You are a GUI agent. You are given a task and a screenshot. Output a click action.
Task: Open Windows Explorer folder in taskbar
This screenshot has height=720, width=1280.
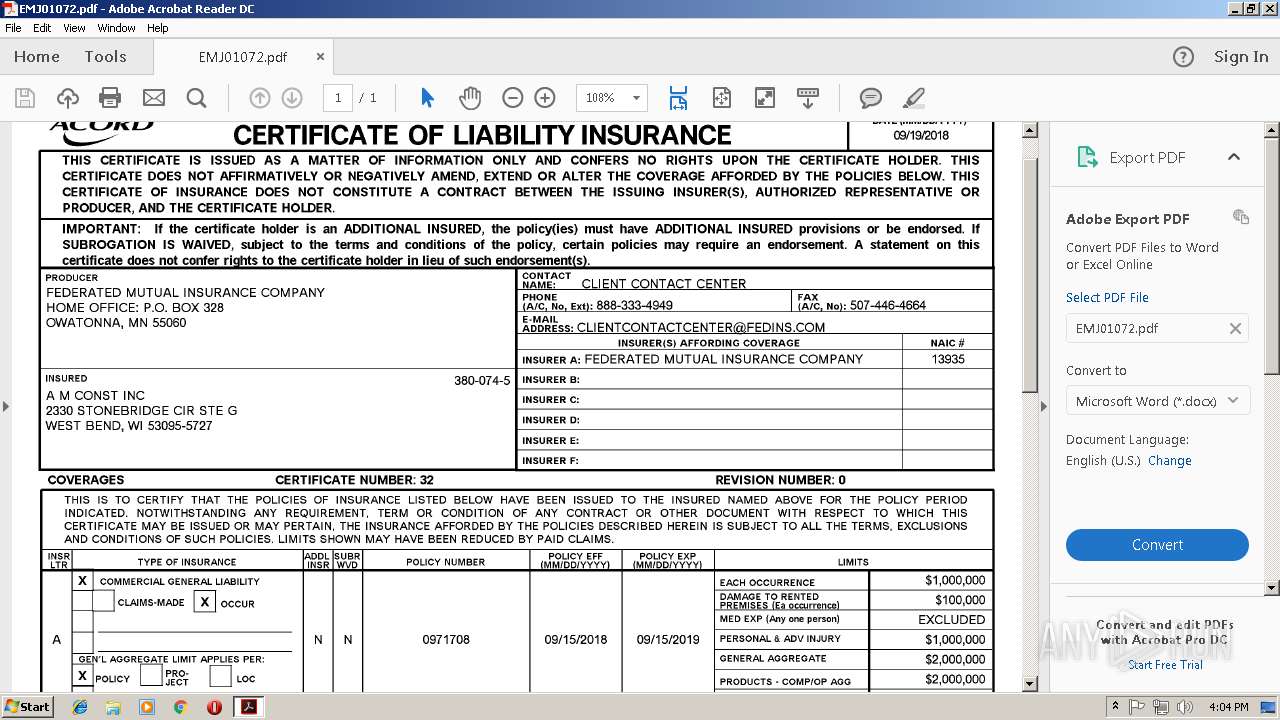113,706
